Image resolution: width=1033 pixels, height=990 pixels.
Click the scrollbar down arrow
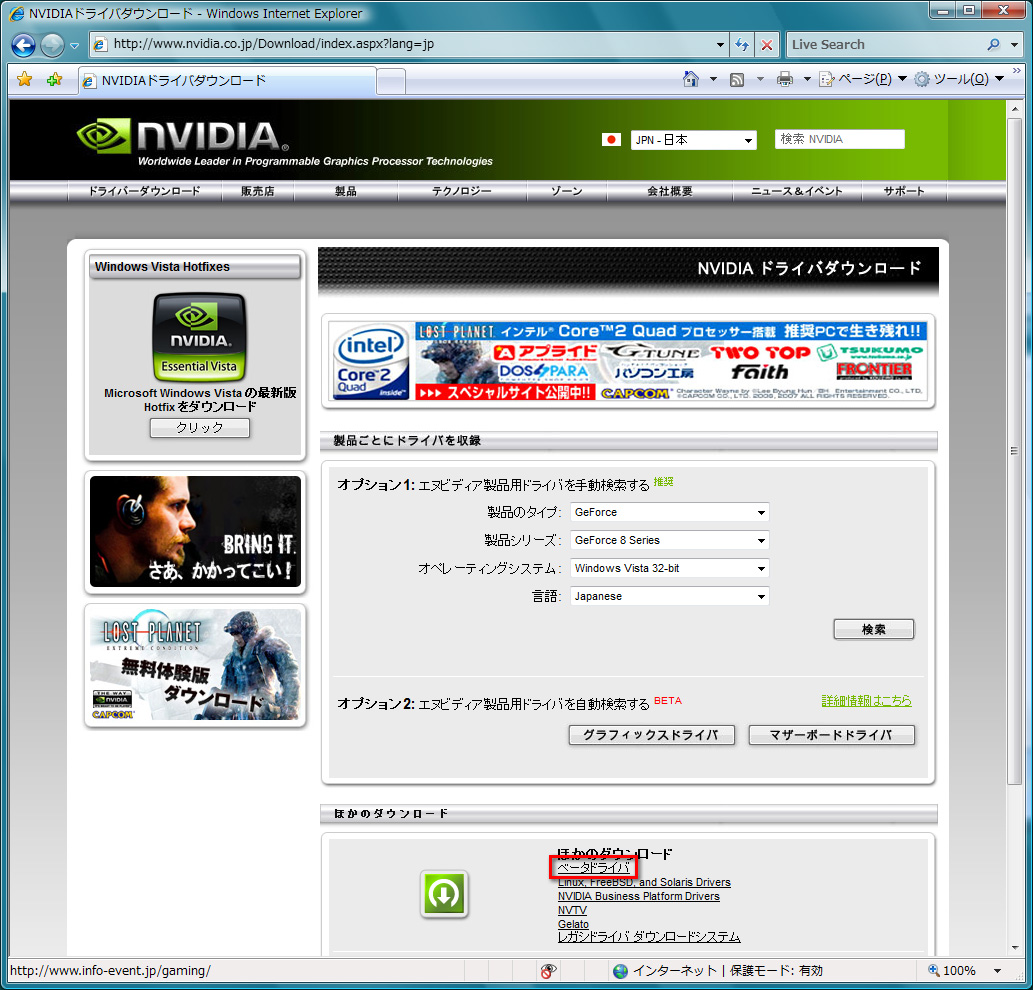1015,948
